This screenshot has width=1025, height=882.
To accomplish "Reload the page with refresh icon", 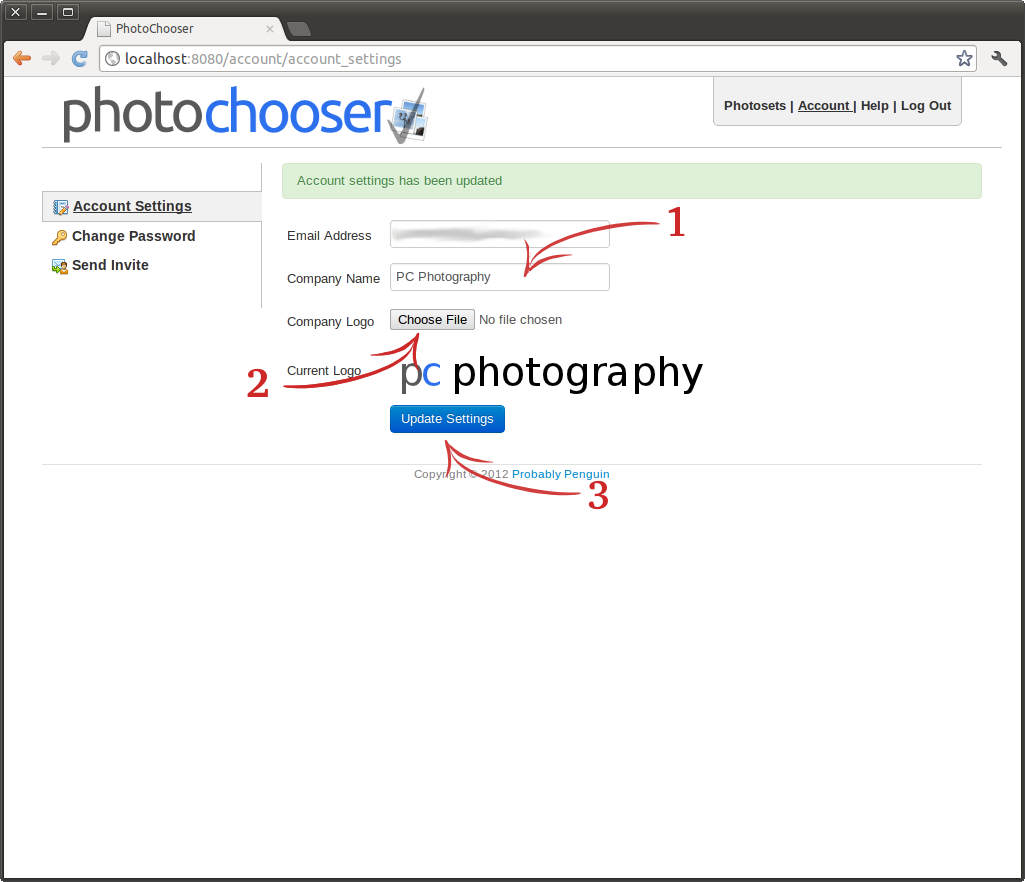I will coord(80,58).
